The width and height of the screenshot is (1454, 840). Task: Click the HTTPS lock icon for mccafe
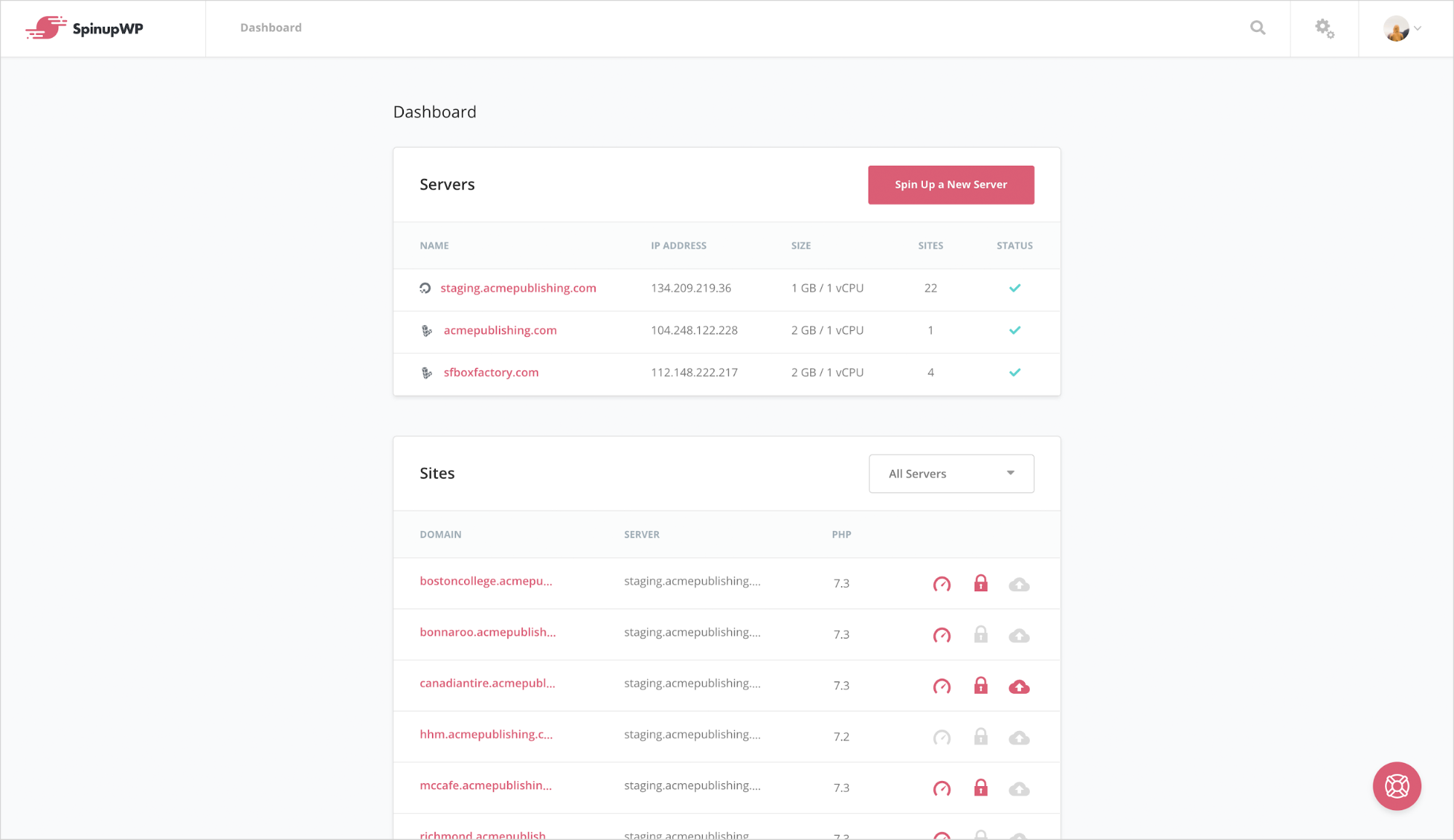980,788
